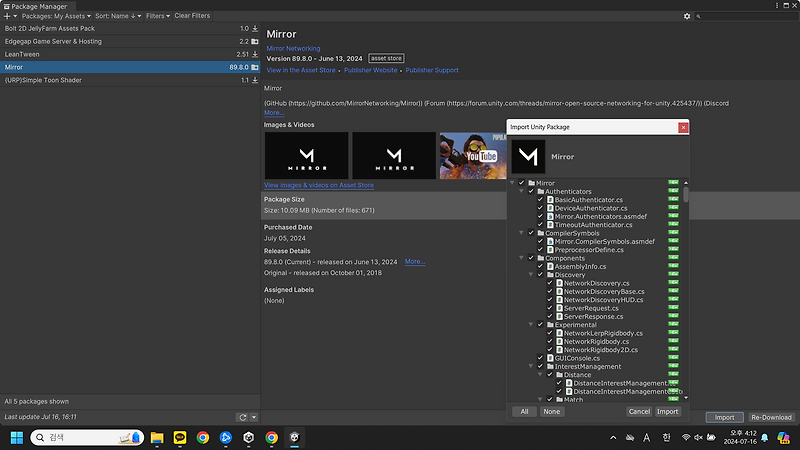Open the Filters dropdown menu
The image size is (800, 450).
(x=157, y=16)
